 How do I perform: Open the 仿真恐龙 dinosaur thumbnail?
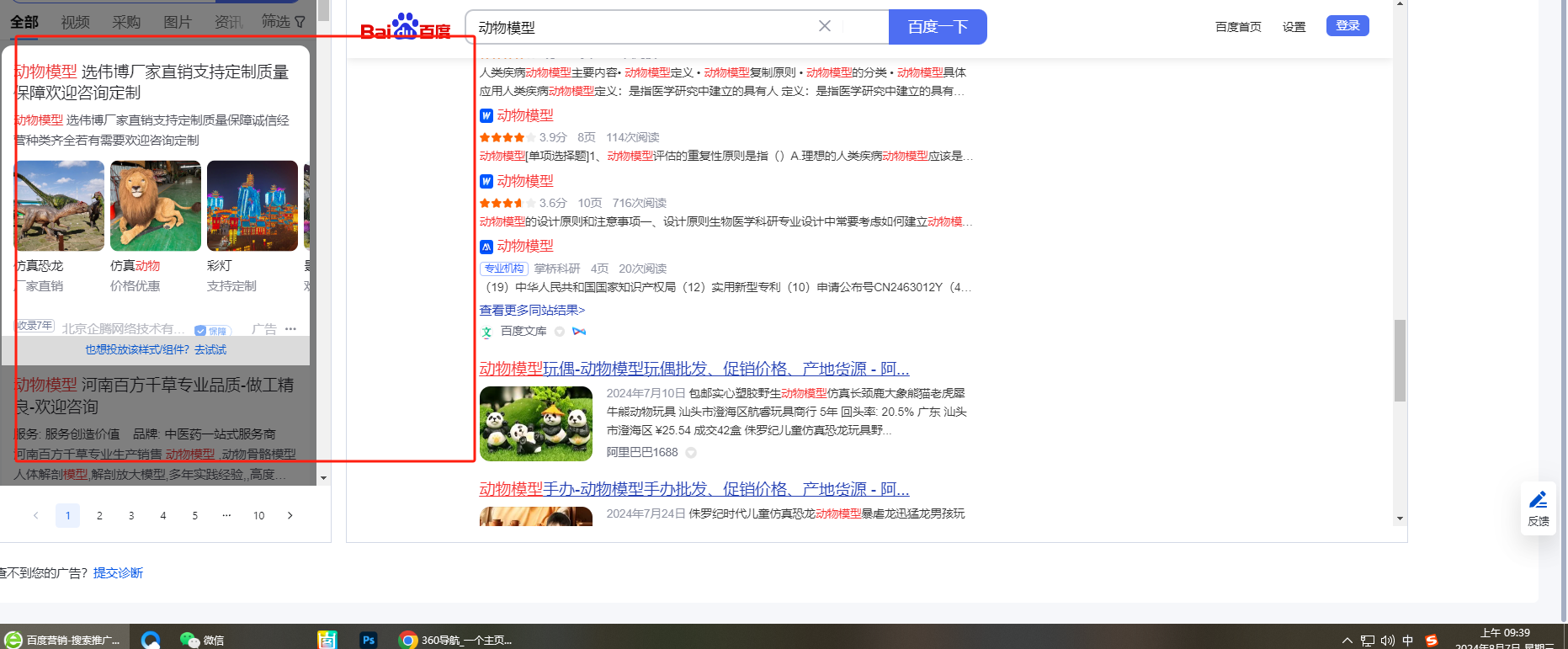coord(59,205)
